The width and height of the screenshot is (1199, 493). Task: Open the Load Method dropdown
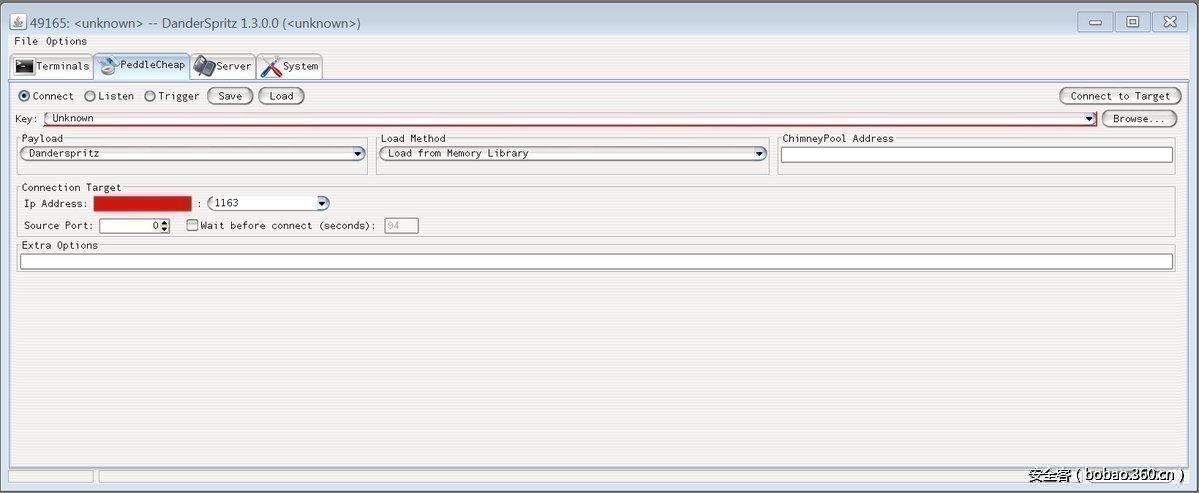(x=573, y=154)
